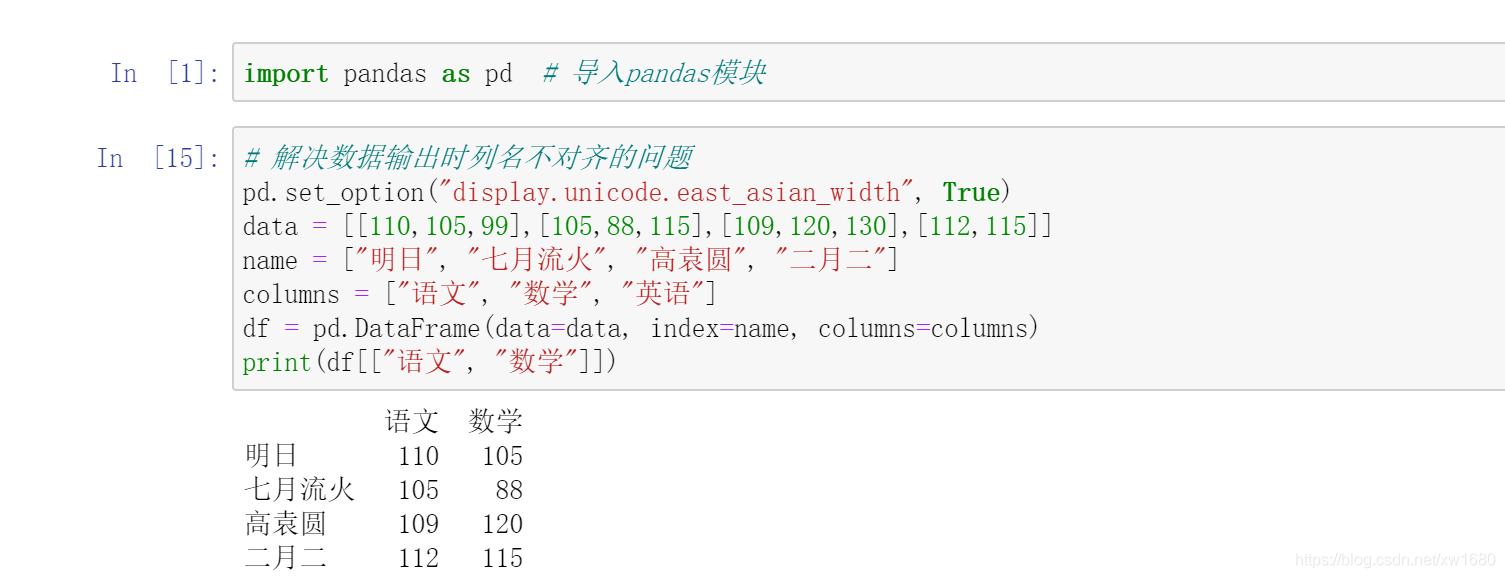Screen dimensions: 1505x578
Task: Click the In [15] cell prompt
Action: pos(158,158)
